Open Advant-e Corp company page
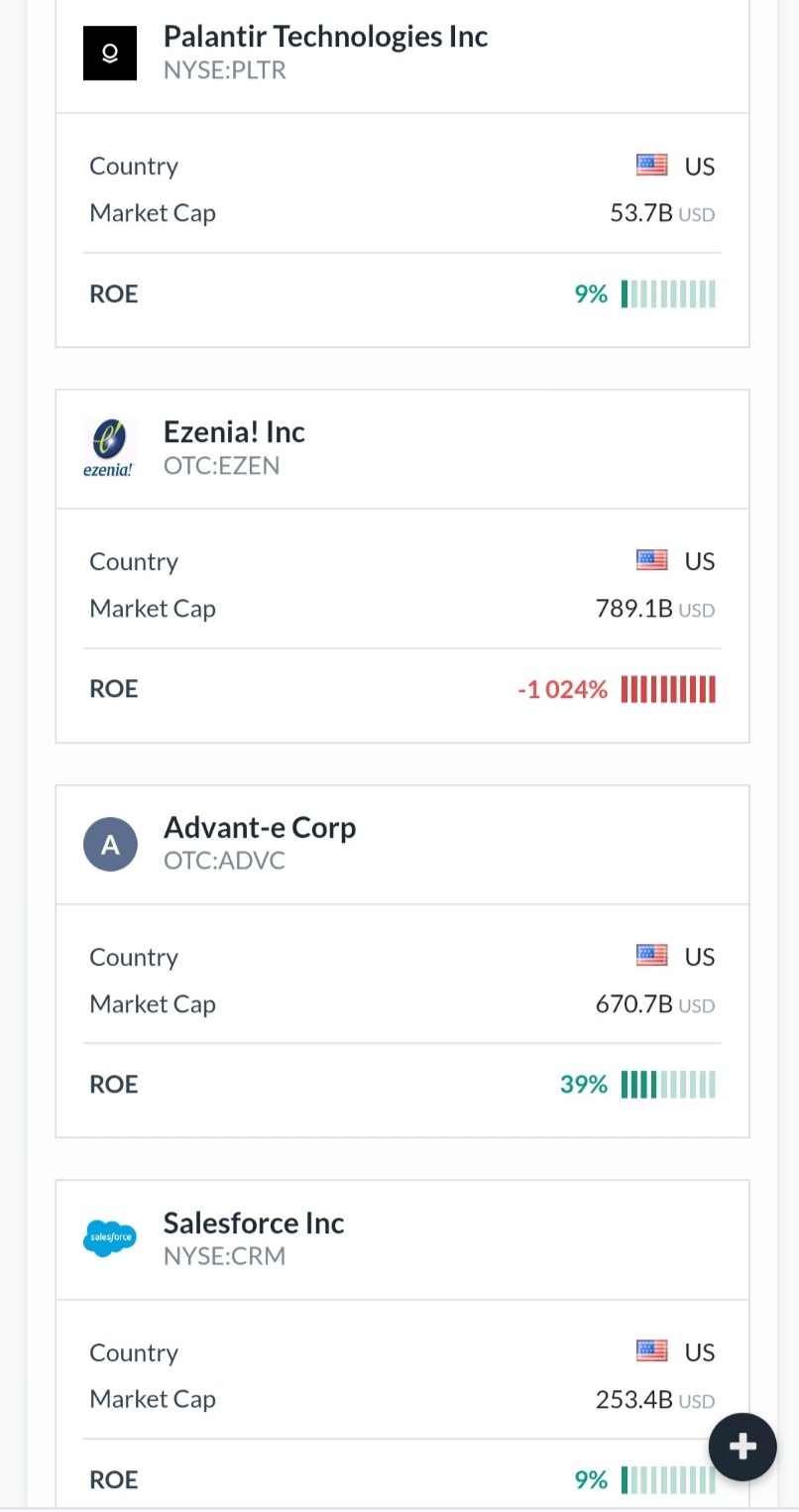The height and width of the screenshot is (1512, 799). 260,828
